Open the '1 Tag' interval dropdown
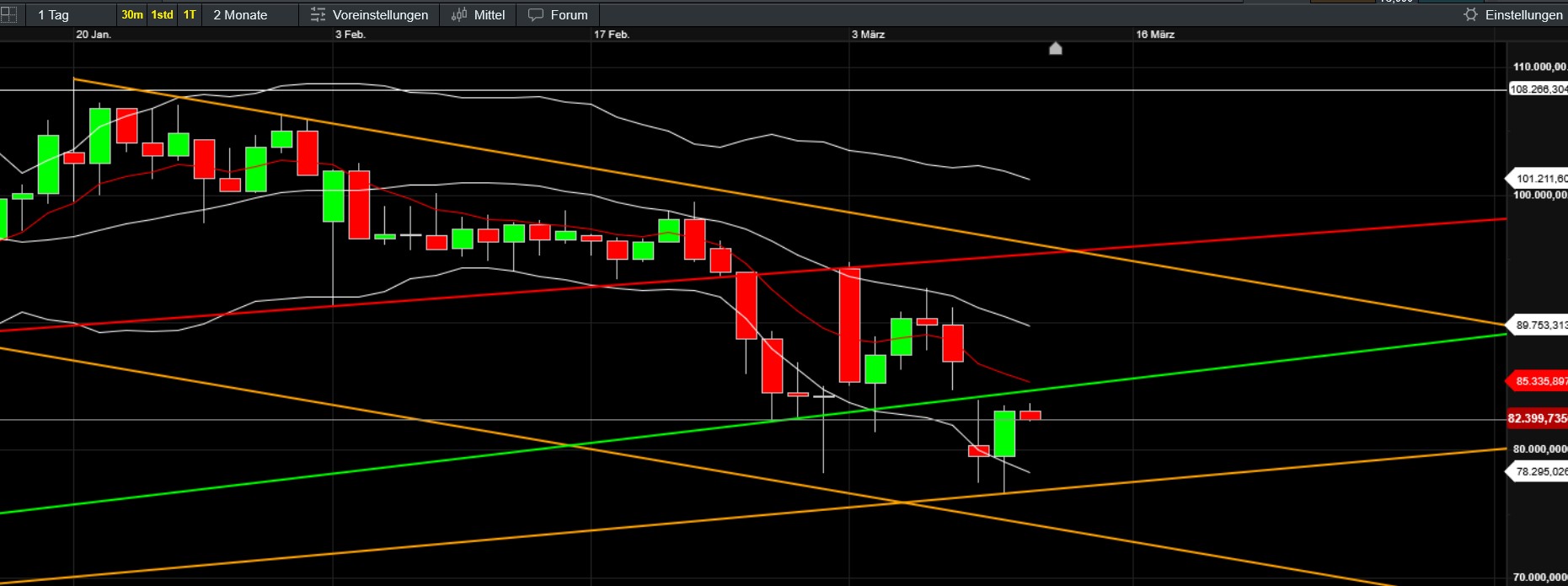Image resolution: width=1568 pixels, height=586 pixels. (71, 14)
